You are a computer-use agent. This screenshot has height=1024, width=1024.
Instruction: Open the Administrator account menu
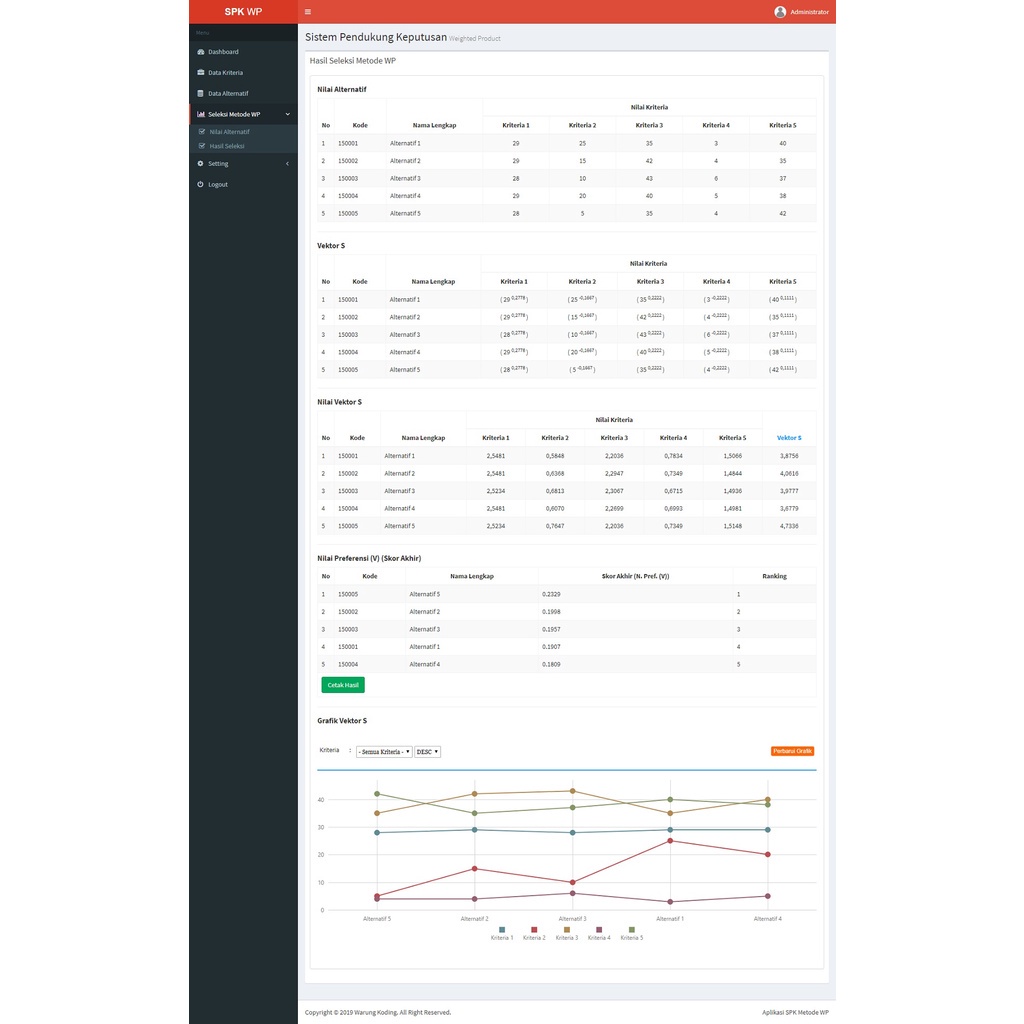coord(802,12)
